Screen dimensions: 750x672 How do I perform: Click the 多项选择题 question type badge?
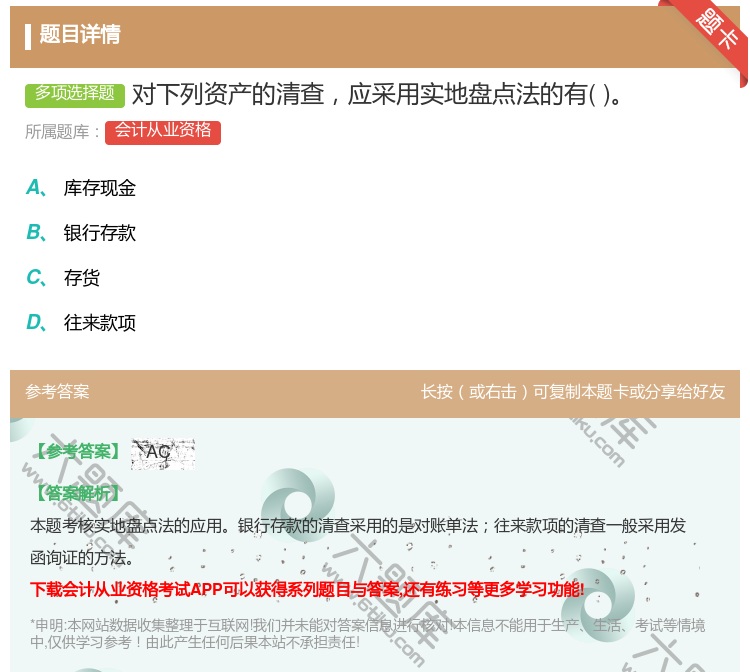[75, 95]
